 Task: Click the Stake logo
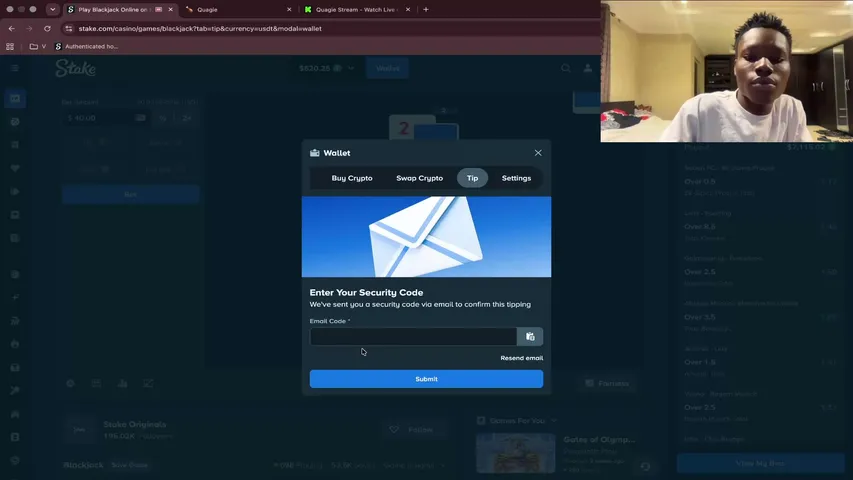tap(76, 69)
